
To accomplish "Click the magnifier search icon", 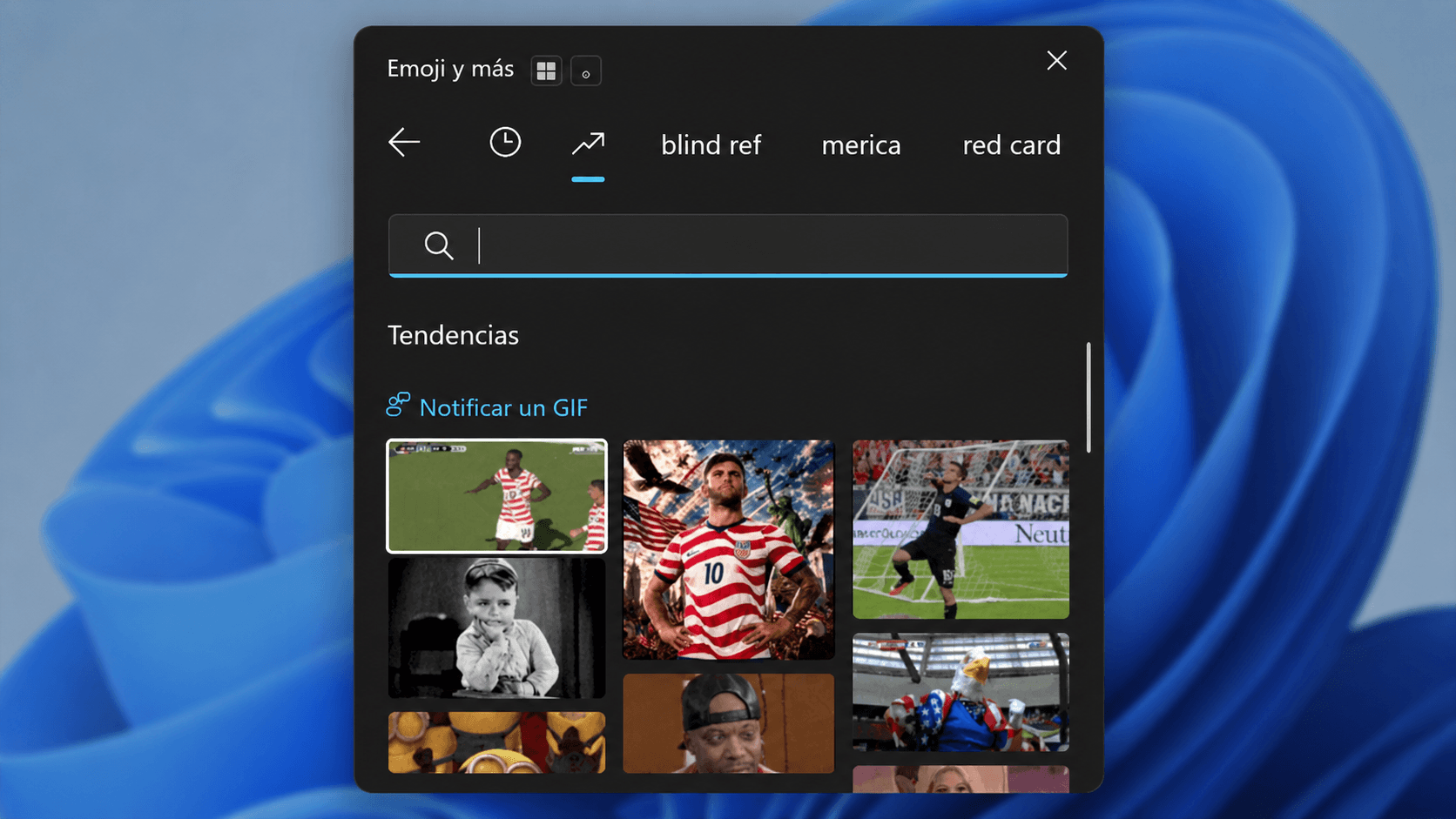I will pyautogui.click(x=439, y=245).
